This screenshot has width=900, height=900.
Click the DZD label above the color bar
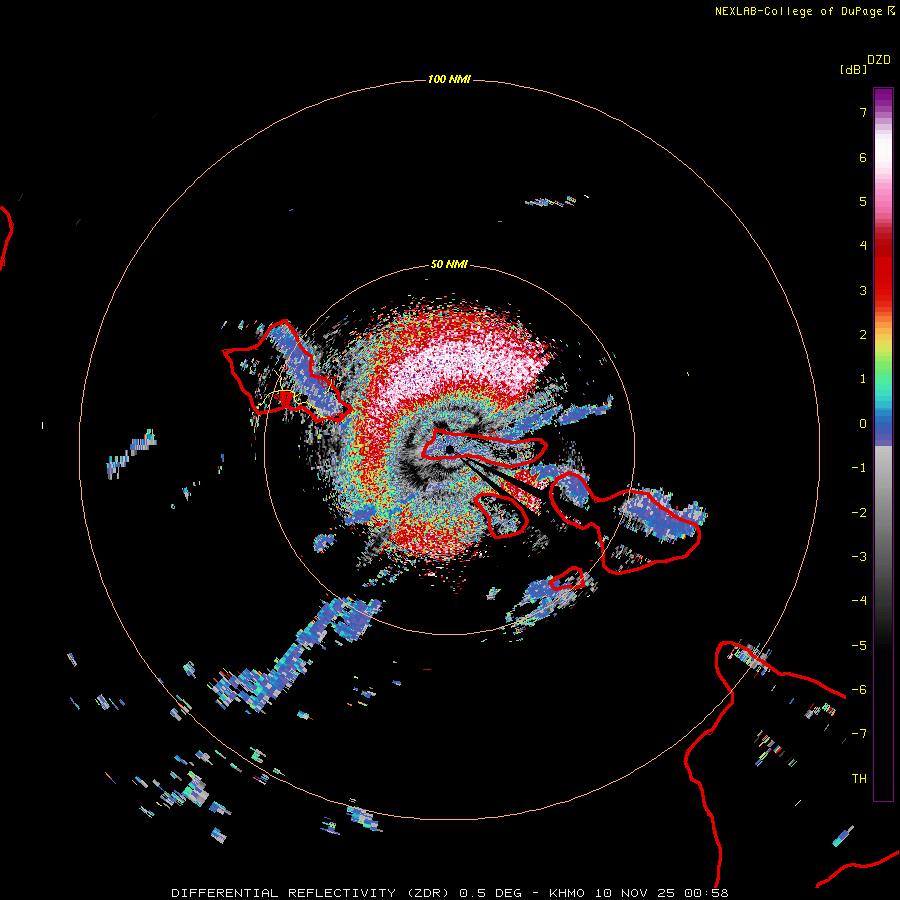tap(879, 60)
